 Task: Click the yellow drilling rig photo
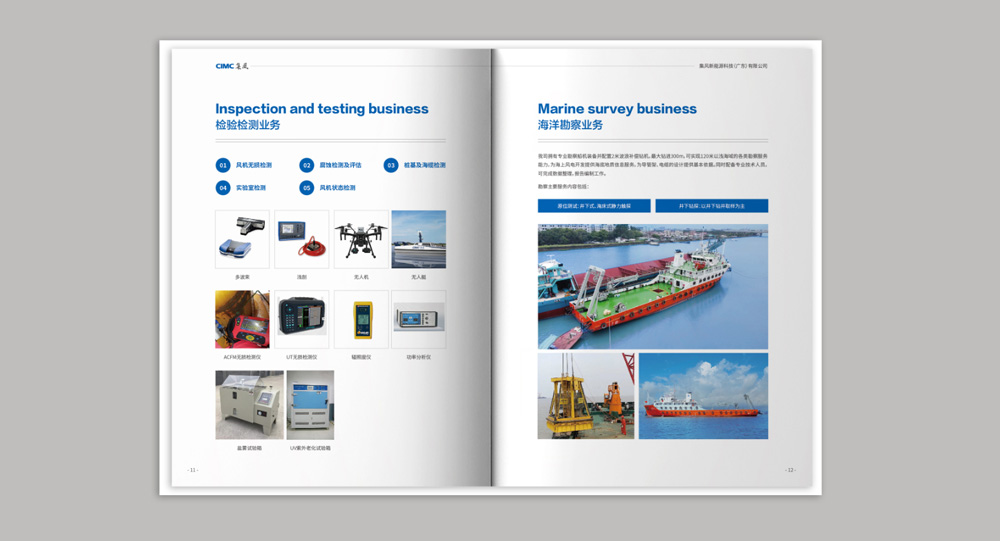tap(585, 396)
